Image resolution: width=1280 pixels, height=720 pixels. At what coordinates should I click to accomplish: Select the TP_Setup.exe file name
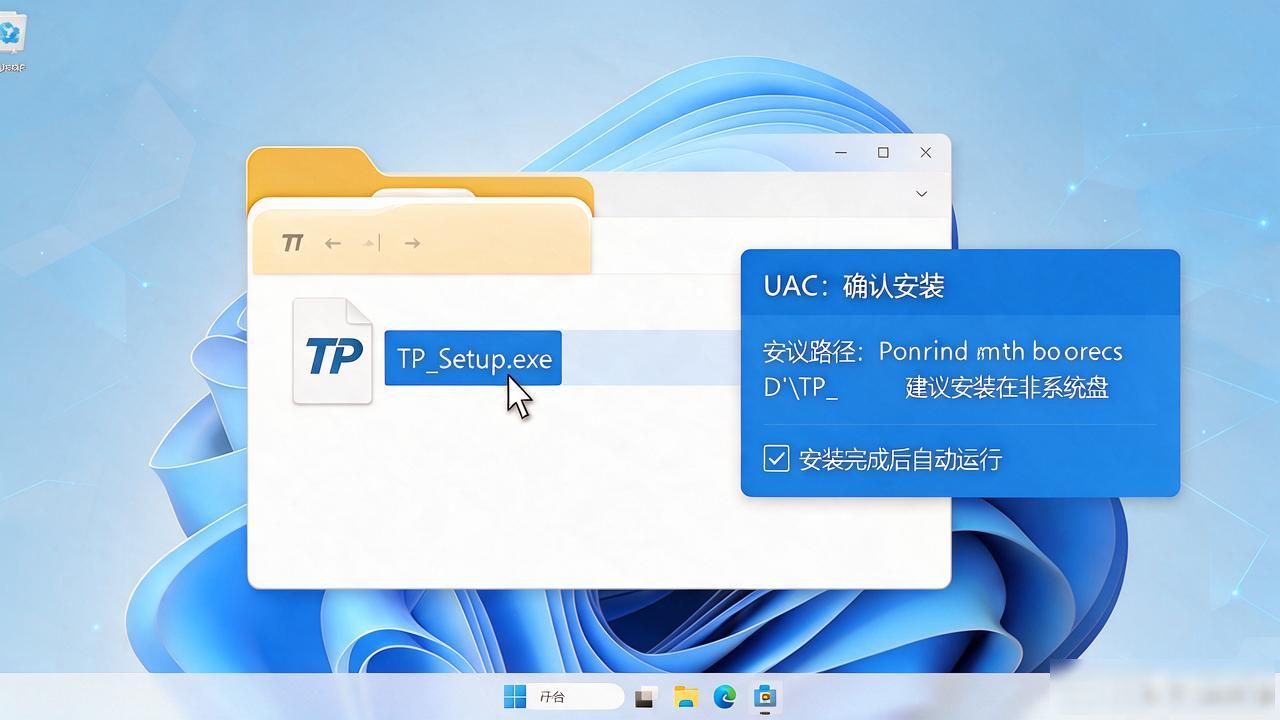(x=473, y=358)
